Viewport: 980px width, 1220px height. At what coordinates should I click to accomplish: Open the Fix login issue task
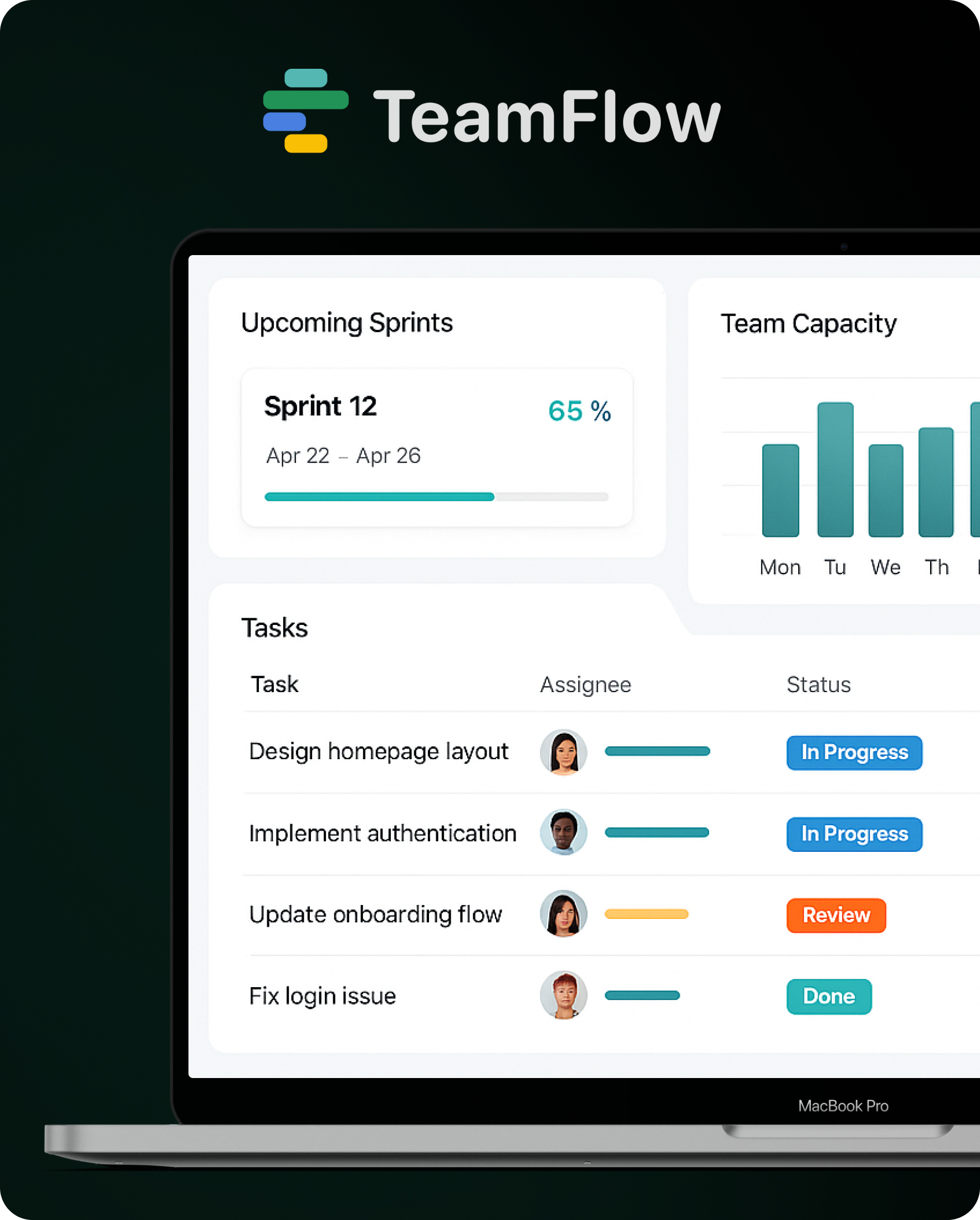pos(323,996)
